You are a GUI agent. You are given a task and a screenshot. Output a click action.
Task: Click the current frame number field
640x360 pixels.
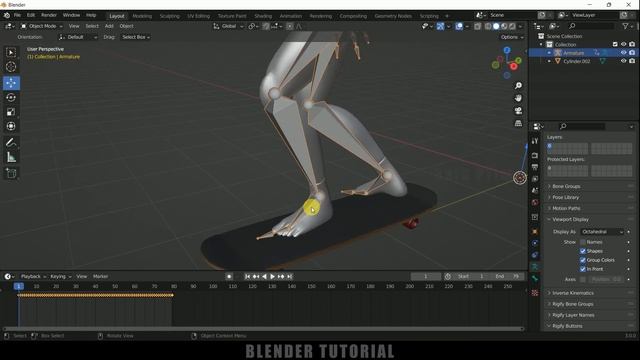coord(426,276)
